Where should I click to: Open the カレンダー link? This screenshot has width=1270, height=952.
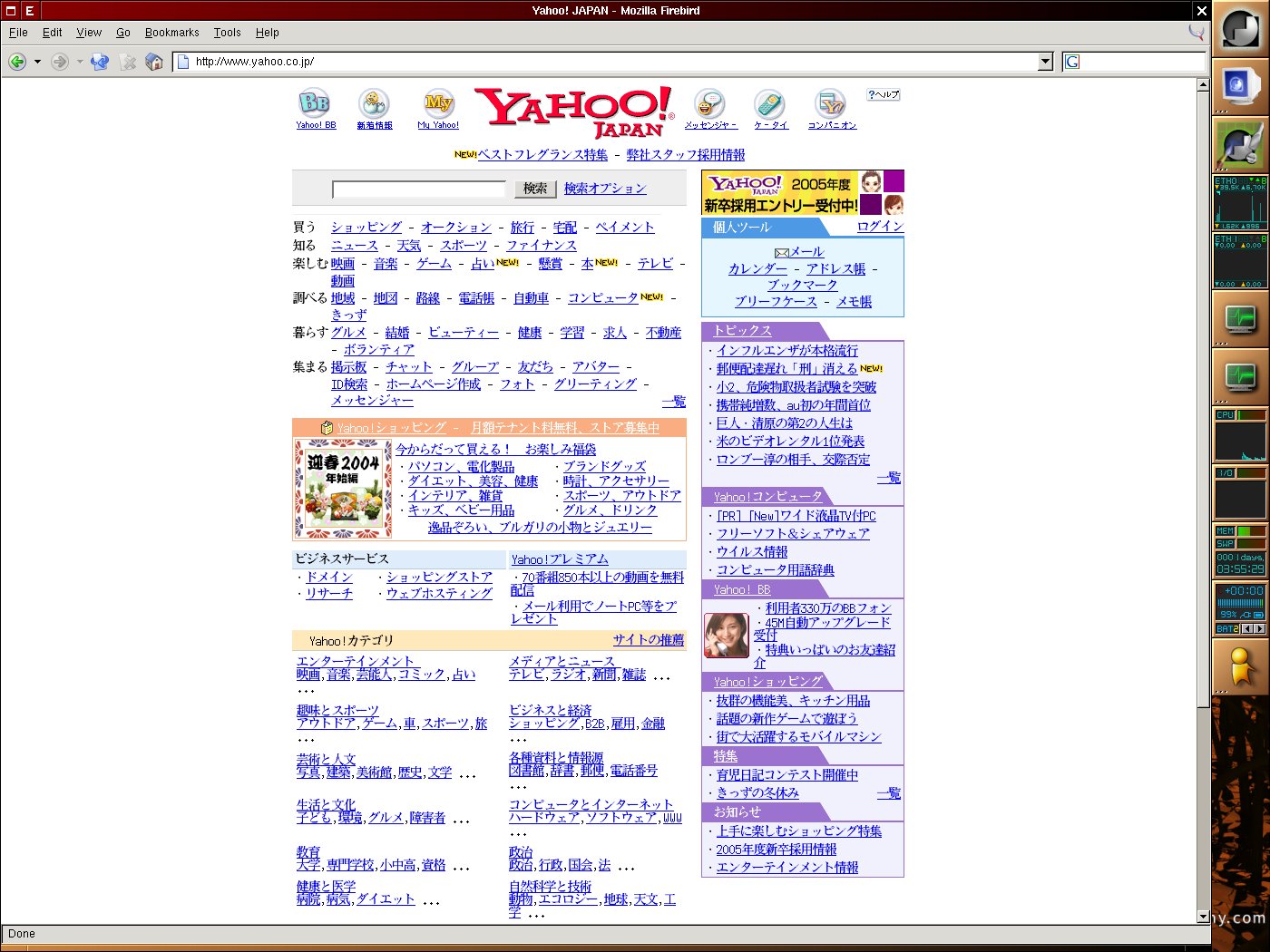tap(757, 269)
